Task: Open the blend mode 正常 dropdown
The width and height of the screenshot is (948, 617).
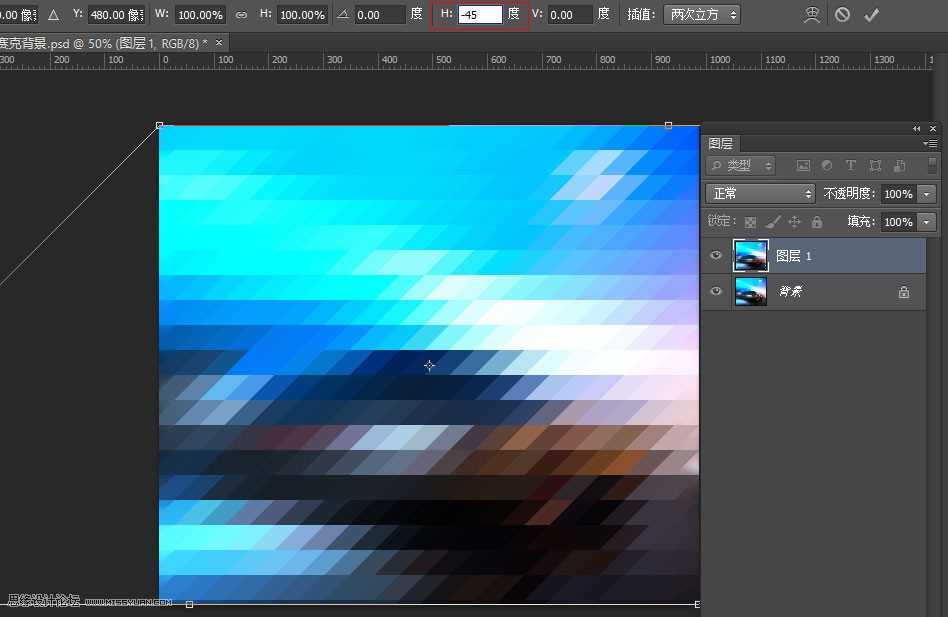Action: [760, 193]
